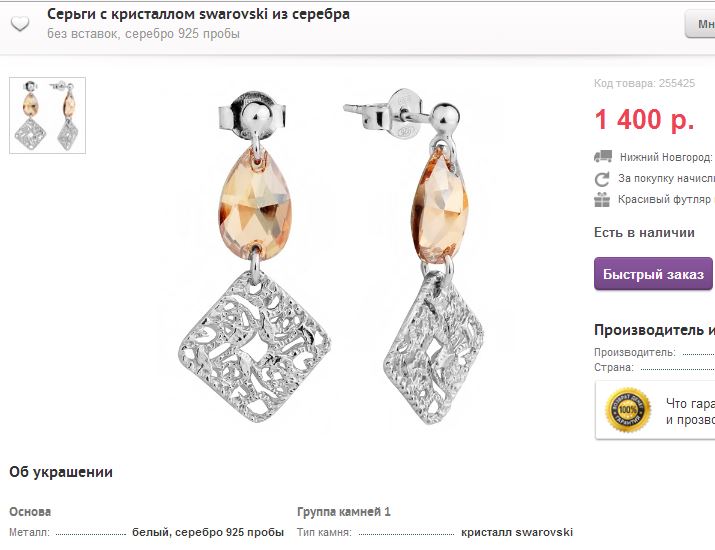Image resolution: width=715 pixels, height=550 pixels.
Task: Click the product title heading
Action: click(198, 15)
